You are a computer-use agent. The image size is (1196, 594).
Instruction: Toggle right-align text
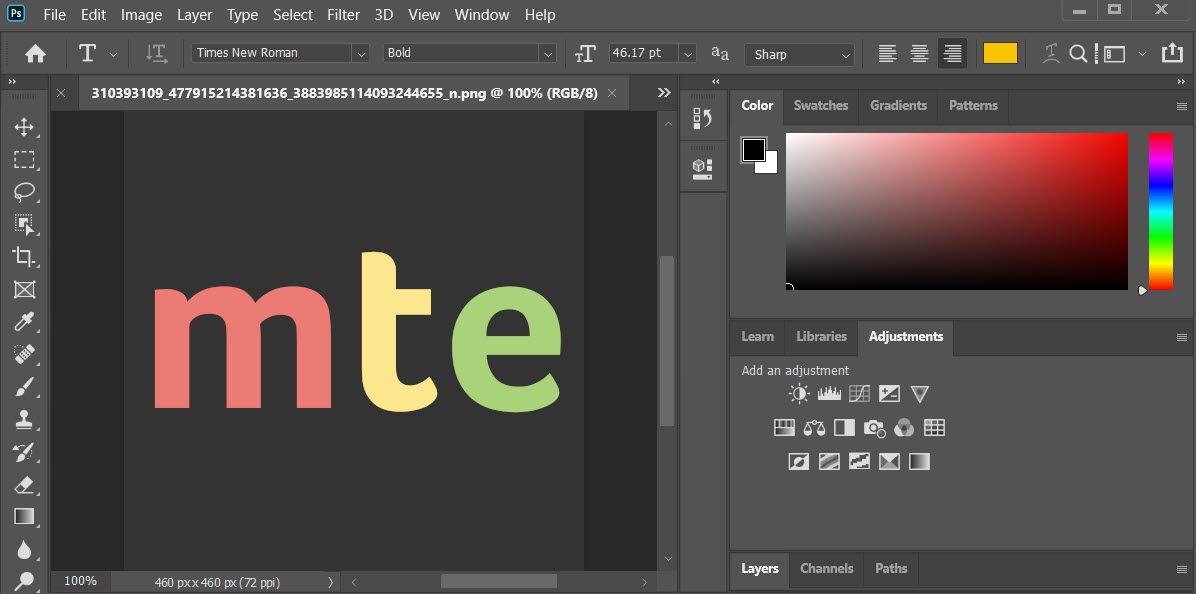[x=951, y=53]
